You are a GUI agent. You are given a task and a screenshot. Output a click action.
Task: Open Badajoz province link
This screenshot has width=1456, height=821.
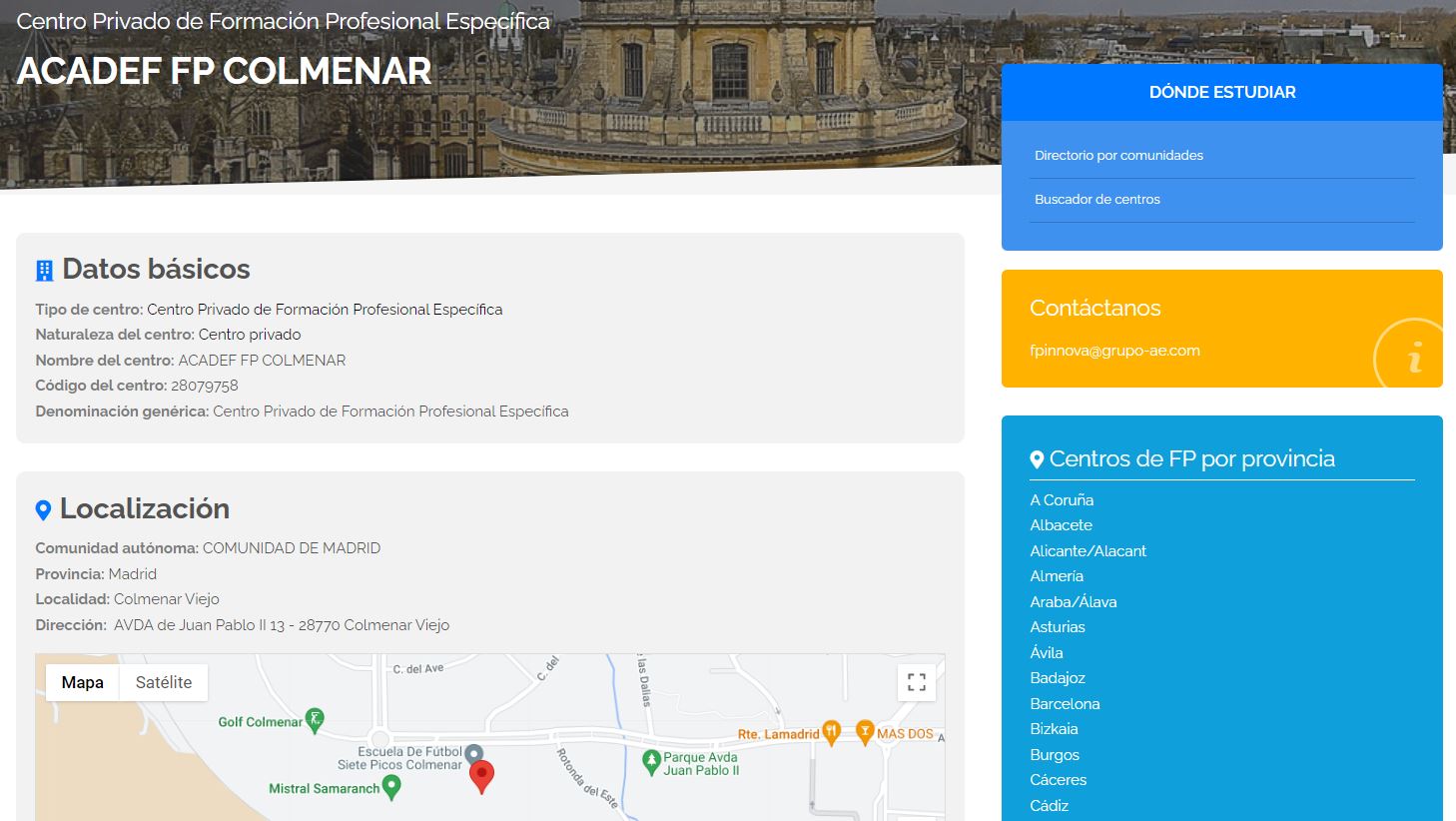(1058, 677)
